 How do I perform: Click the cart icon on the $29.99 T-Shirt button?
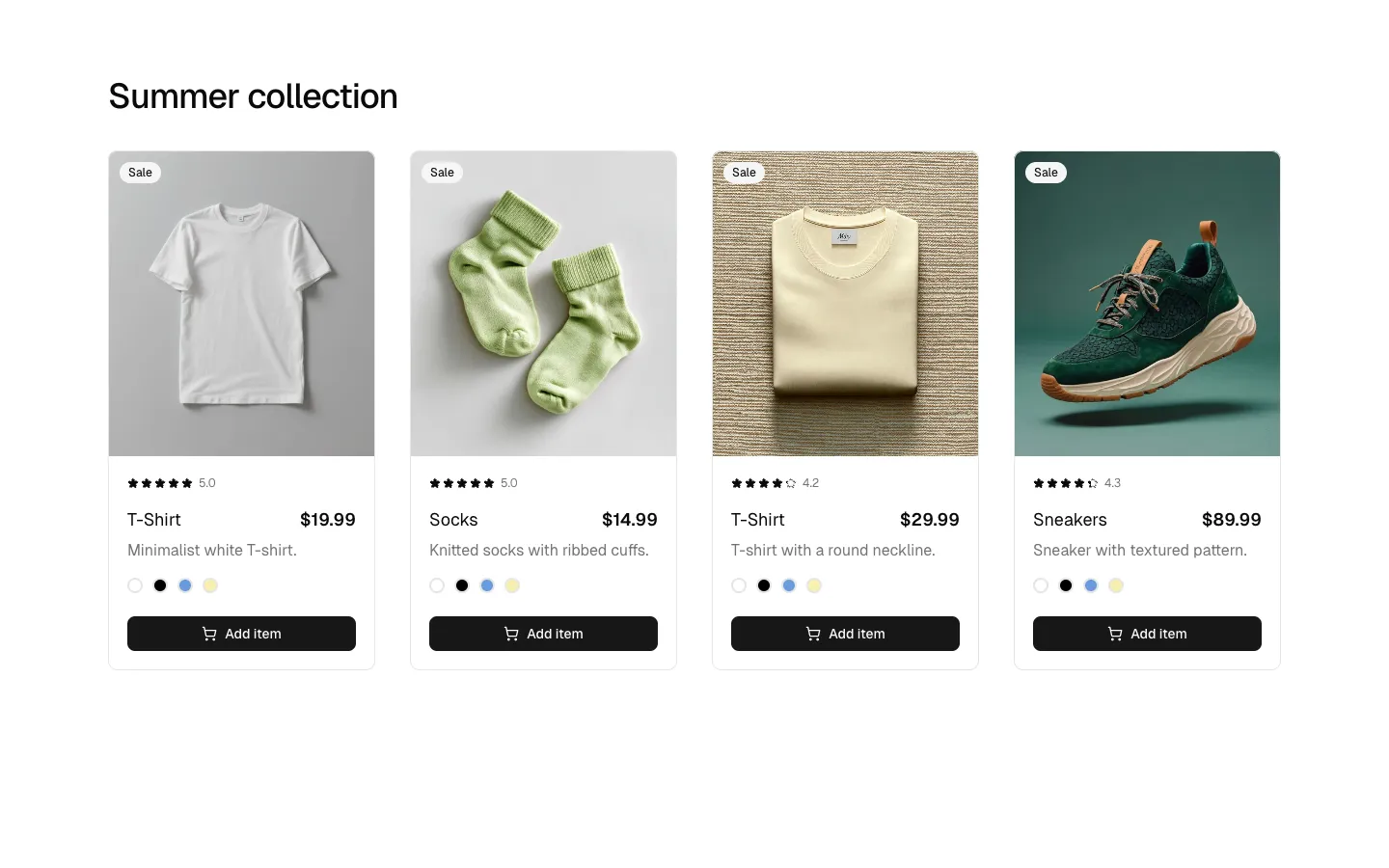click(813, 634)
